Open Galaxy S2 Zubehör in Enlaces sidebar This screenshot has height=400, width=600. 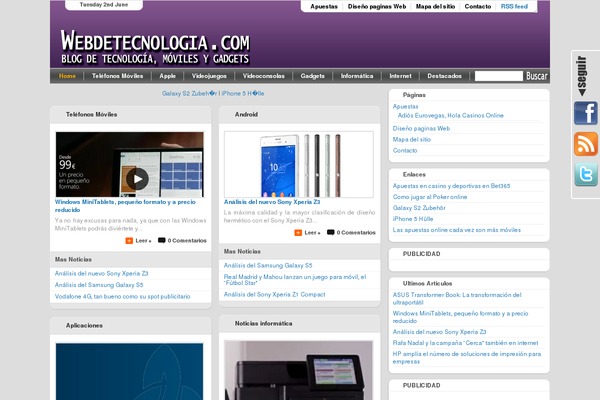point(419,208)
